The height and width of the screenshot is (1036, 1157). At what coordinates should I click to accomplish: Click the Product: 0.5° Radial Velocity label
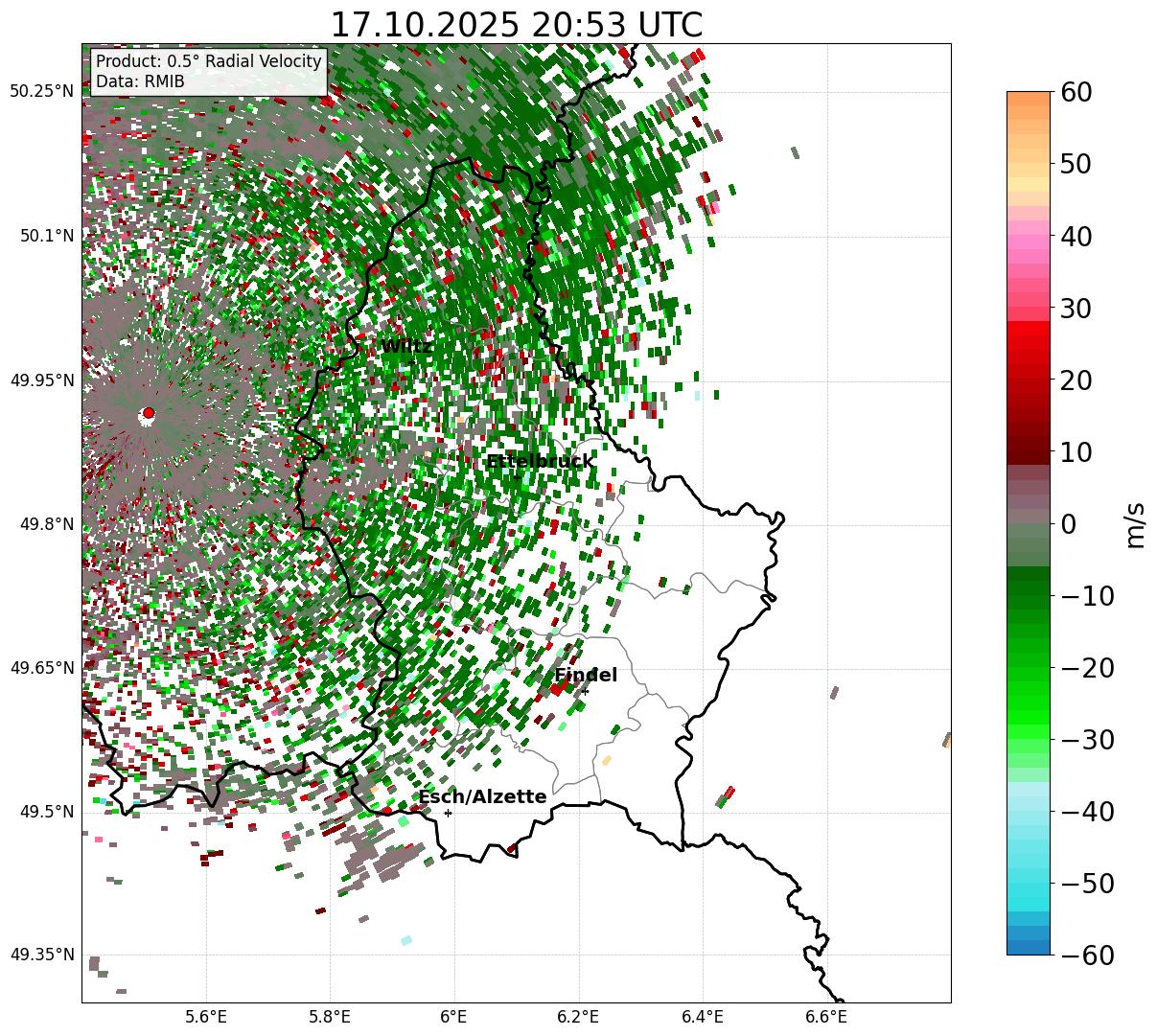(209, 61)
